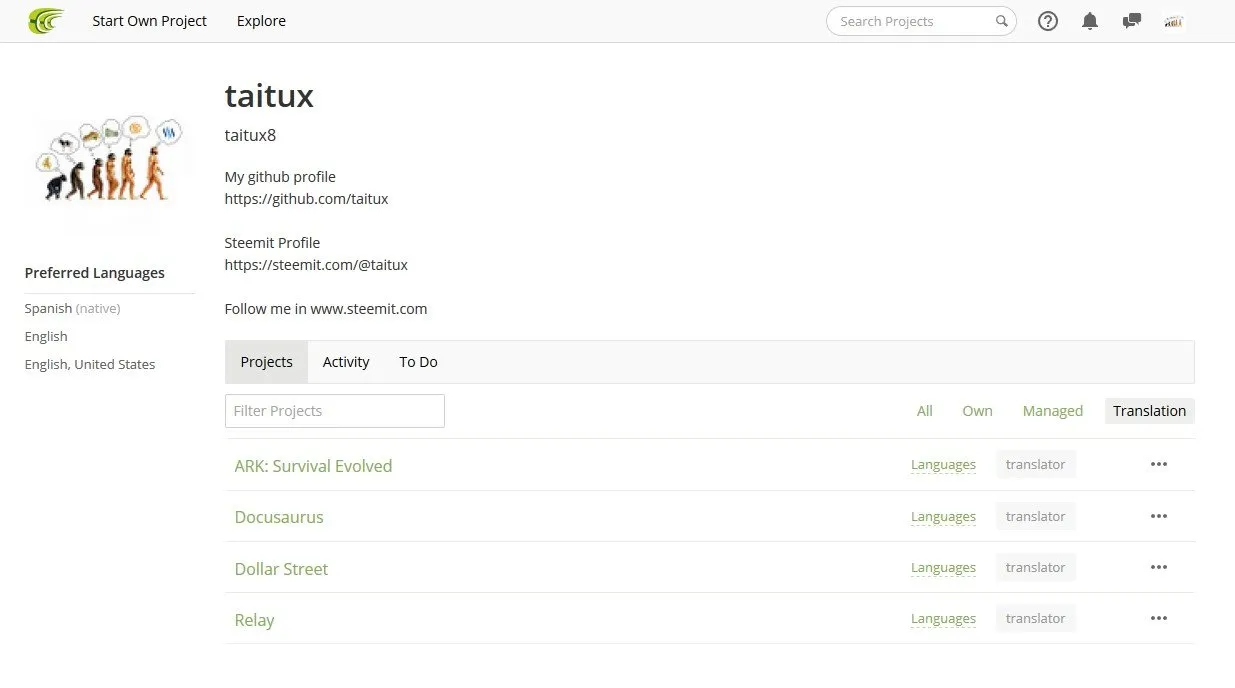This screenshot has width=1235, height=688.
Task: Click translator badge for Dollar Street
Action: (1036, 567)
